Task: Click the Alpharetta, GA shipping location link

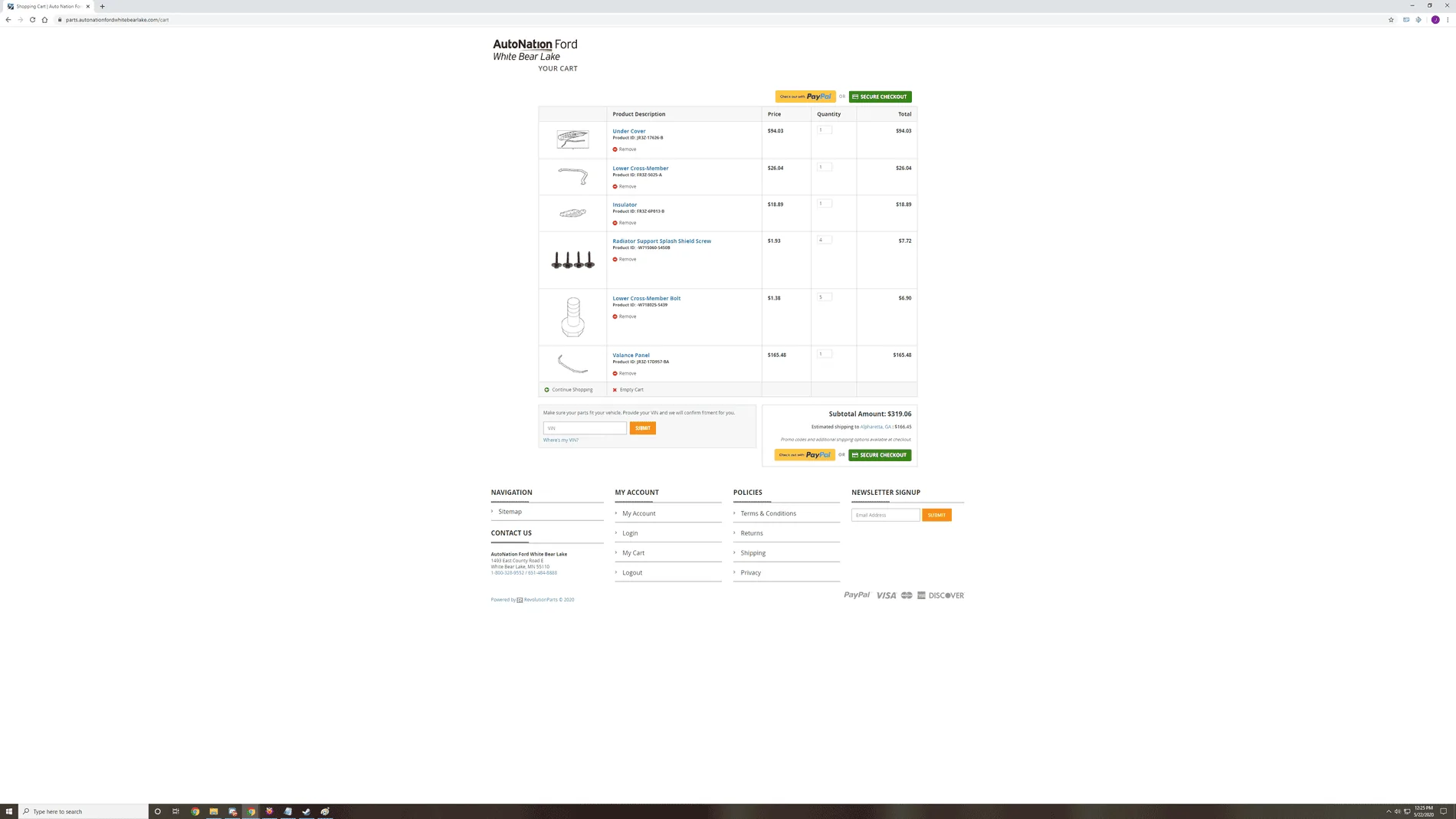Action: click(875, 427)
